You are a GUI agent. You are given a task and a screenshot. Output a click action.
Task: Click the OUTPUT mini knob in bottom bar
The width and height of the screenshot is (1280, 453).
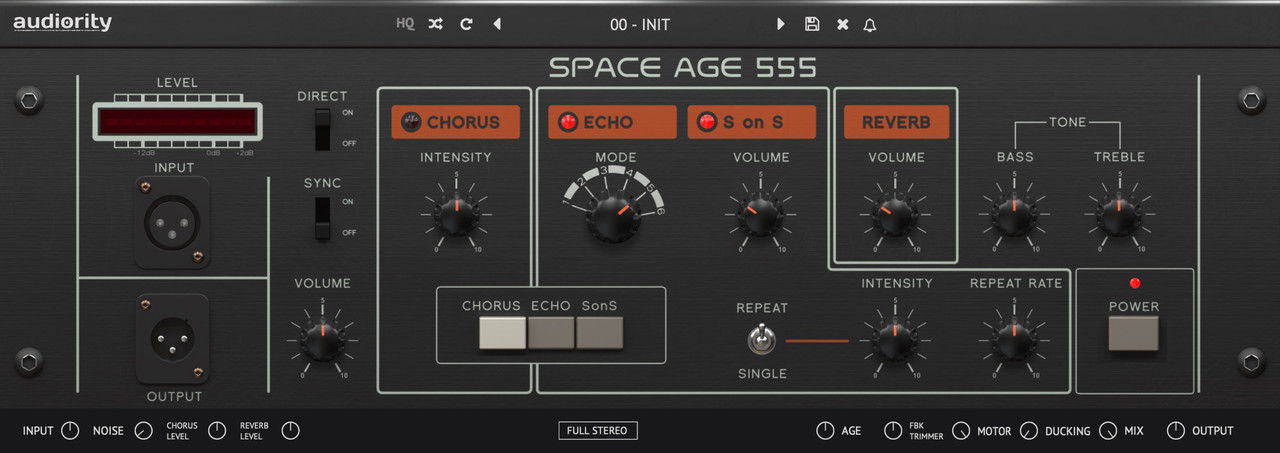pos(1176,431)
